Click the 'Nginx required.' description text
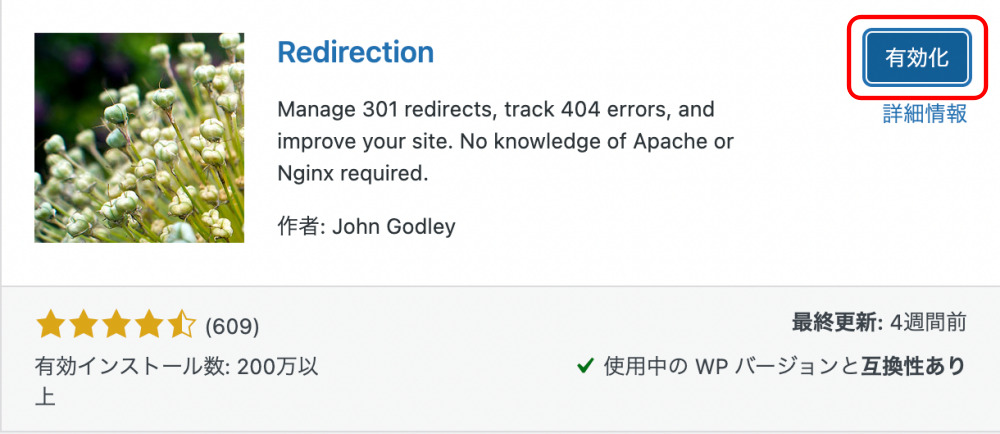This screenshot has width=1000, height=434. (x=353, y=173)
